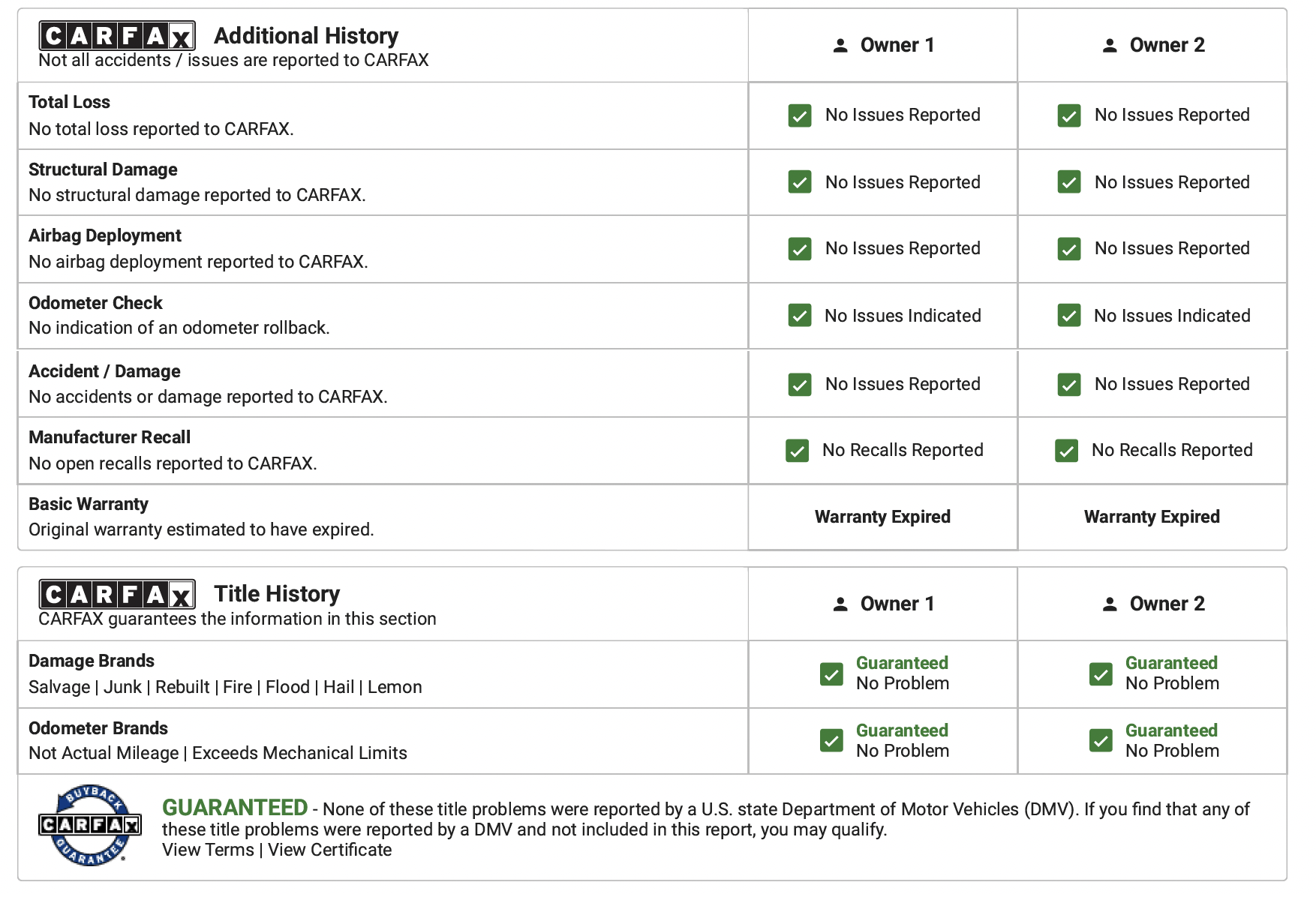Click Damage Brands green check for Owner 1
Viewport: 1316px width, 900px height.
click(831, 674)
